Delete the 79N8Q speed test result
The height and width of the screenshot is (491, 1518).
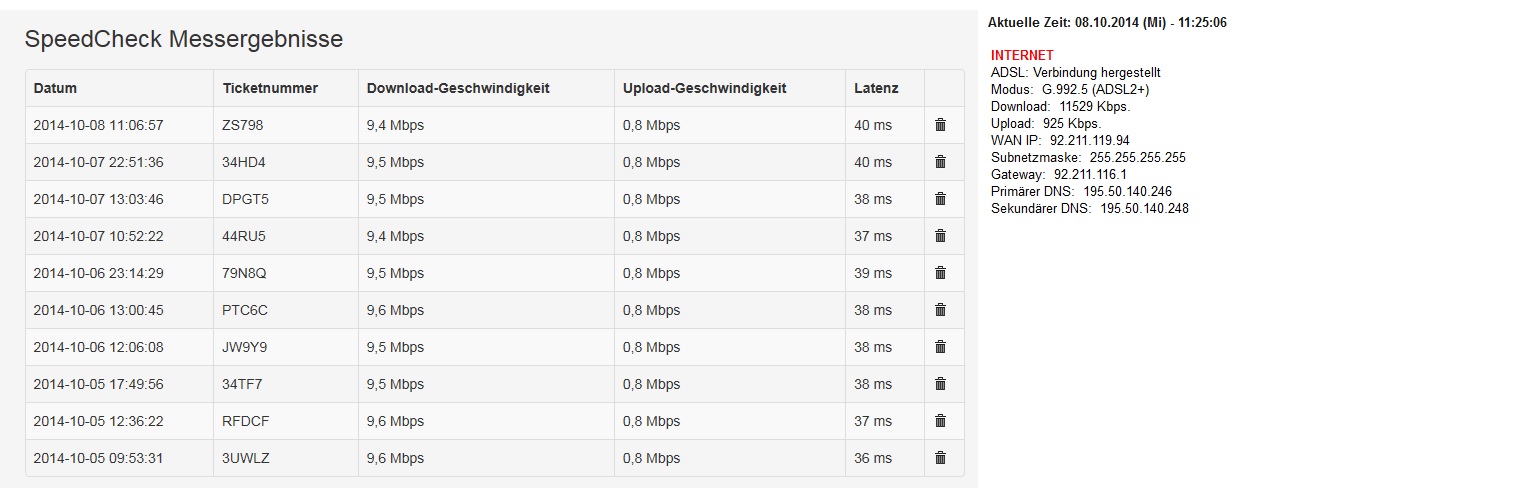(940, 273)
